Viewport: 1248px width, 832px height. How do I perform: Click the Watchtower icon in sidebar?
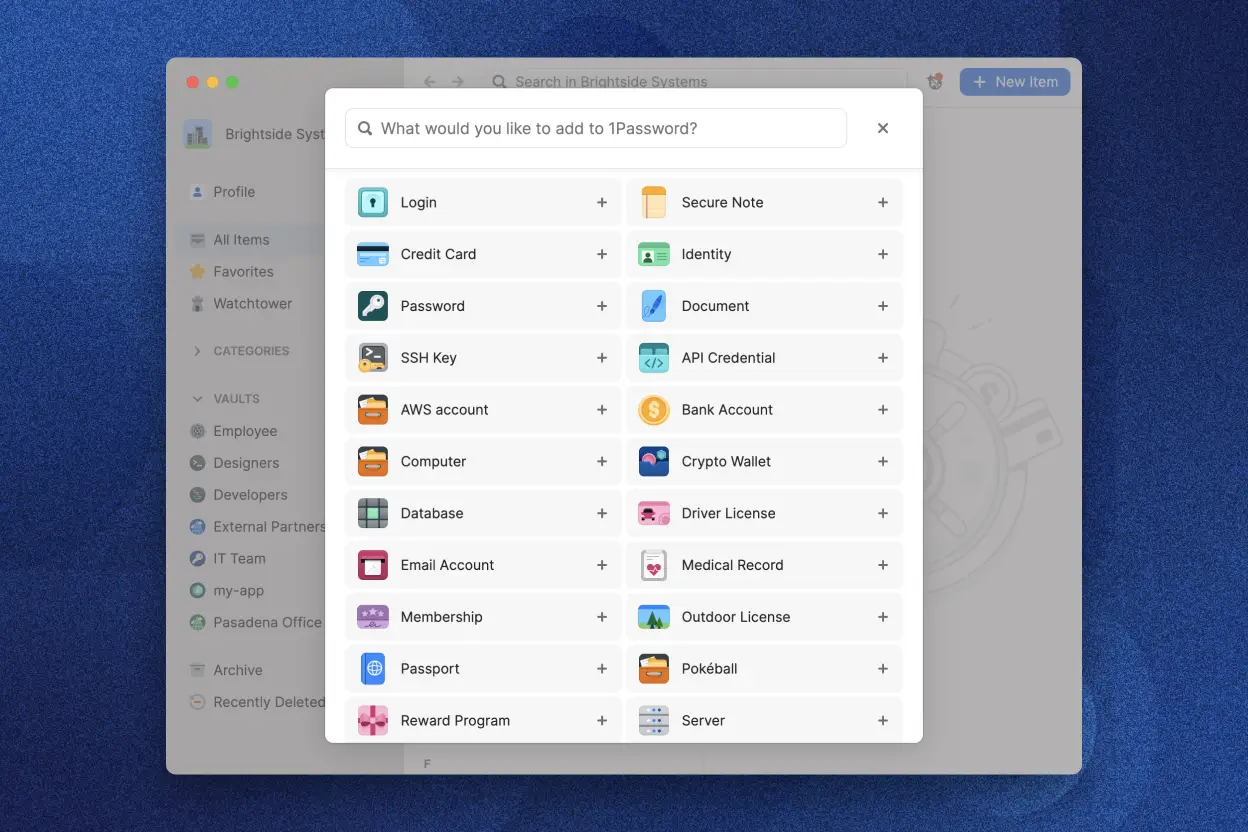[198, 304]
